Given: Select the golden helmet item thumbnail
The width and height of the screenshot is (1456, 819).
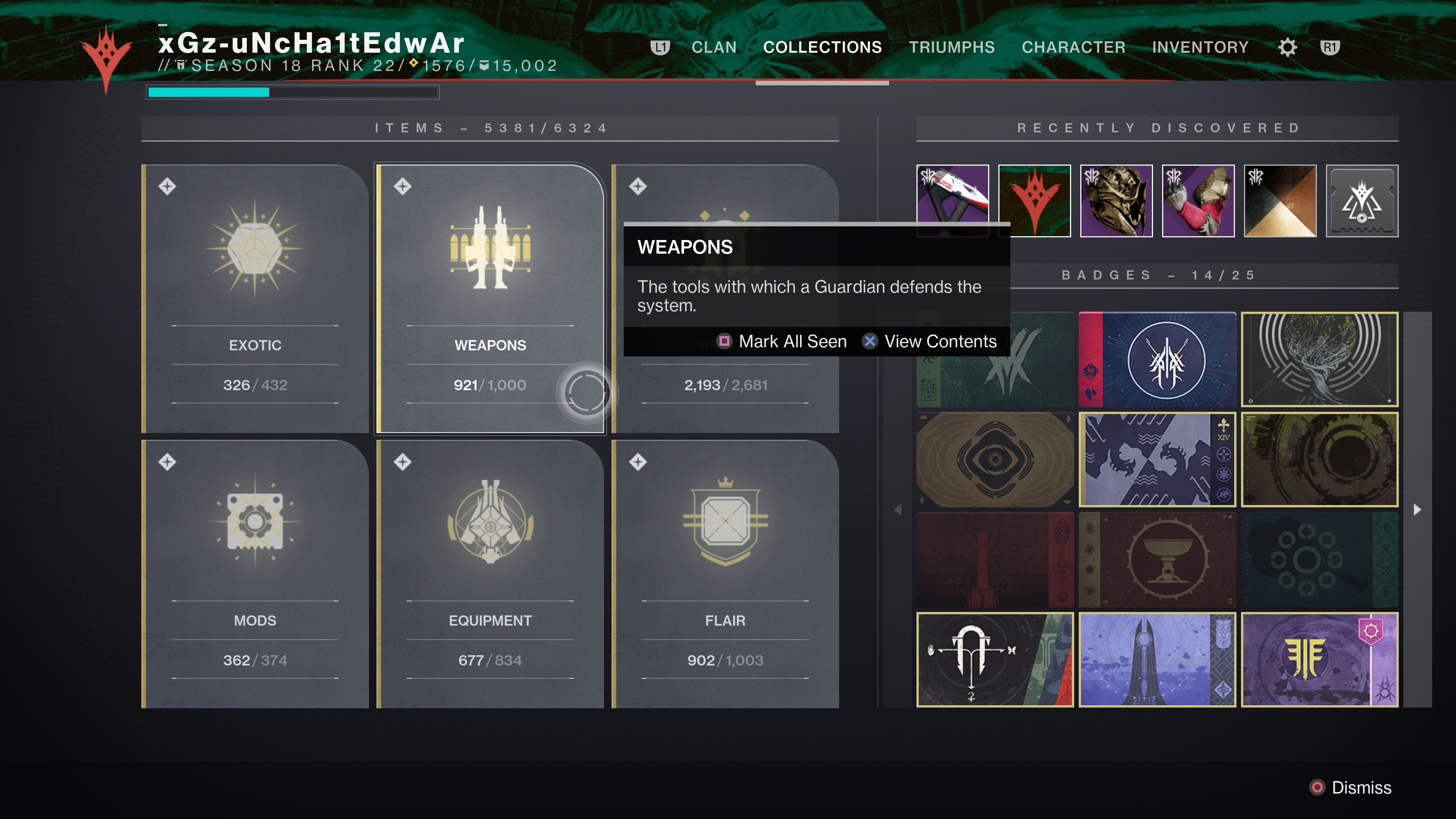Looking at the screenshot, I should 1116,201.
